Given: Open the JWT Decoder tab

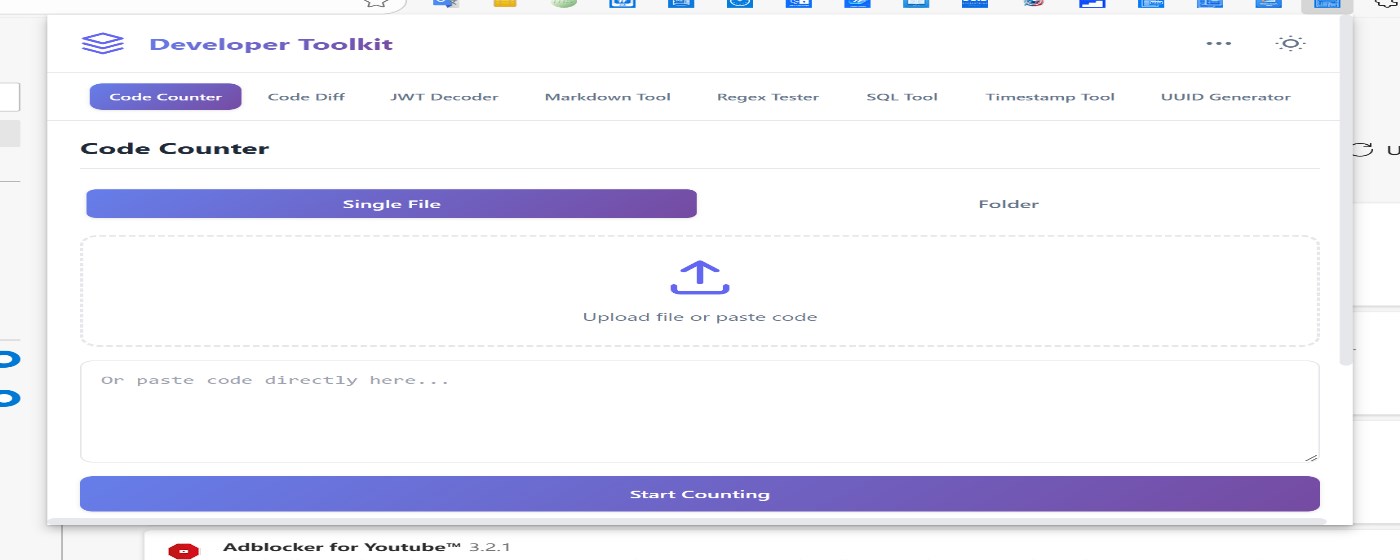Looking at the screenshot, I should tap(444, 97).
